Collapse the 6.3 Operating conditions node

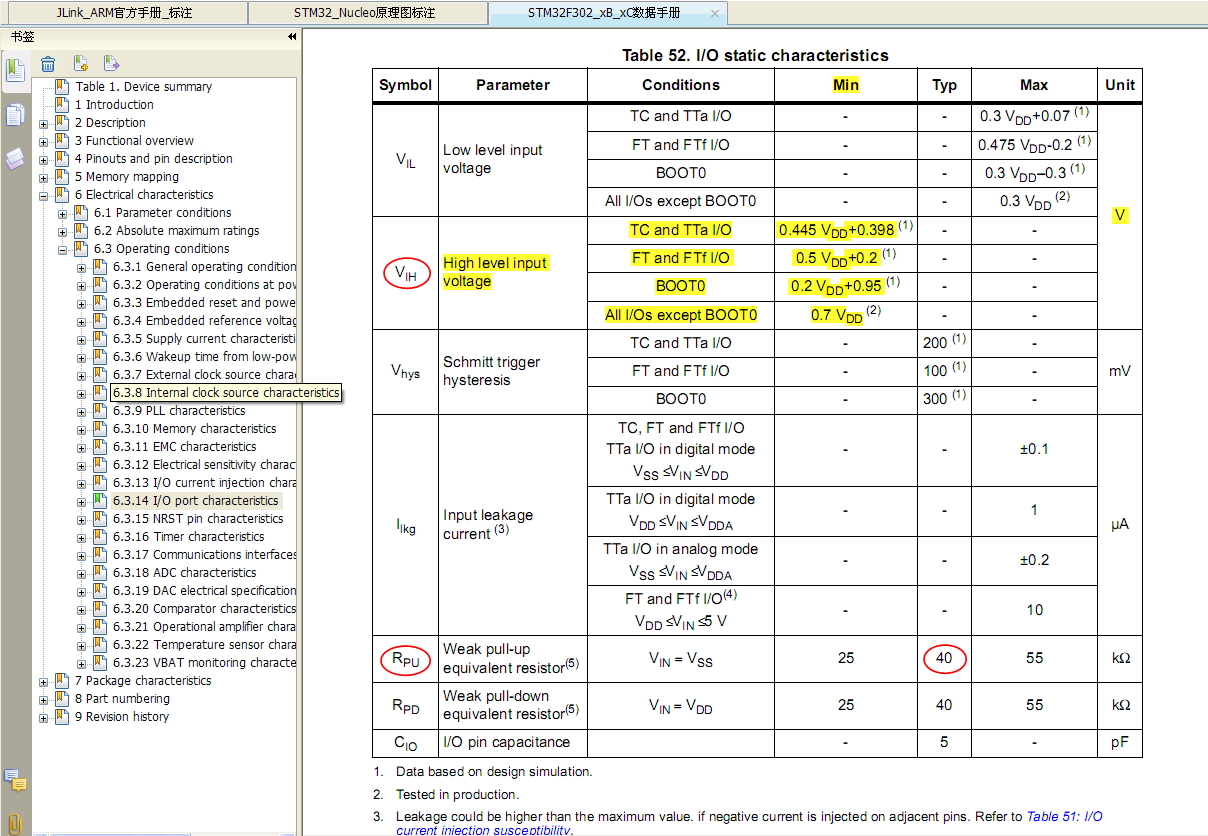(x=63, y=249)
